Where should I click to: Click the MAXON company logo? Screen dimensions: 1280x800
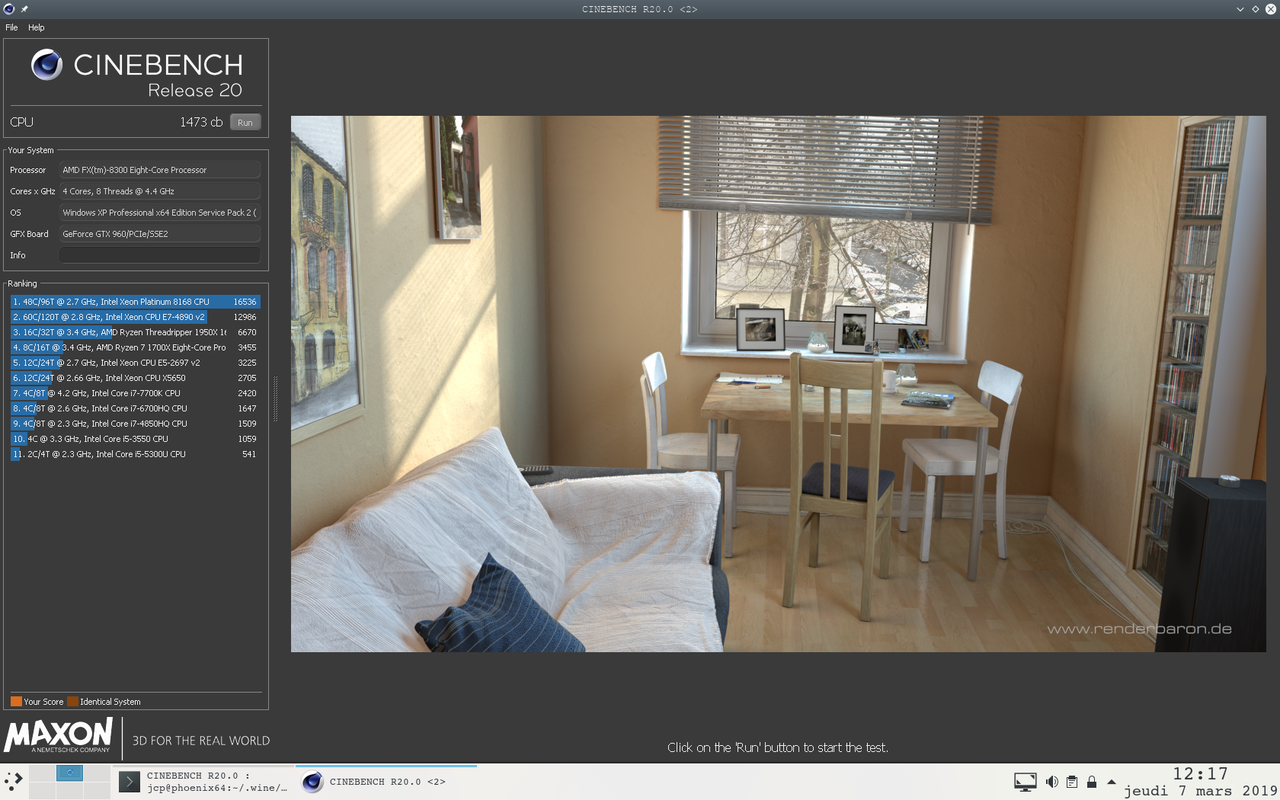57,738
